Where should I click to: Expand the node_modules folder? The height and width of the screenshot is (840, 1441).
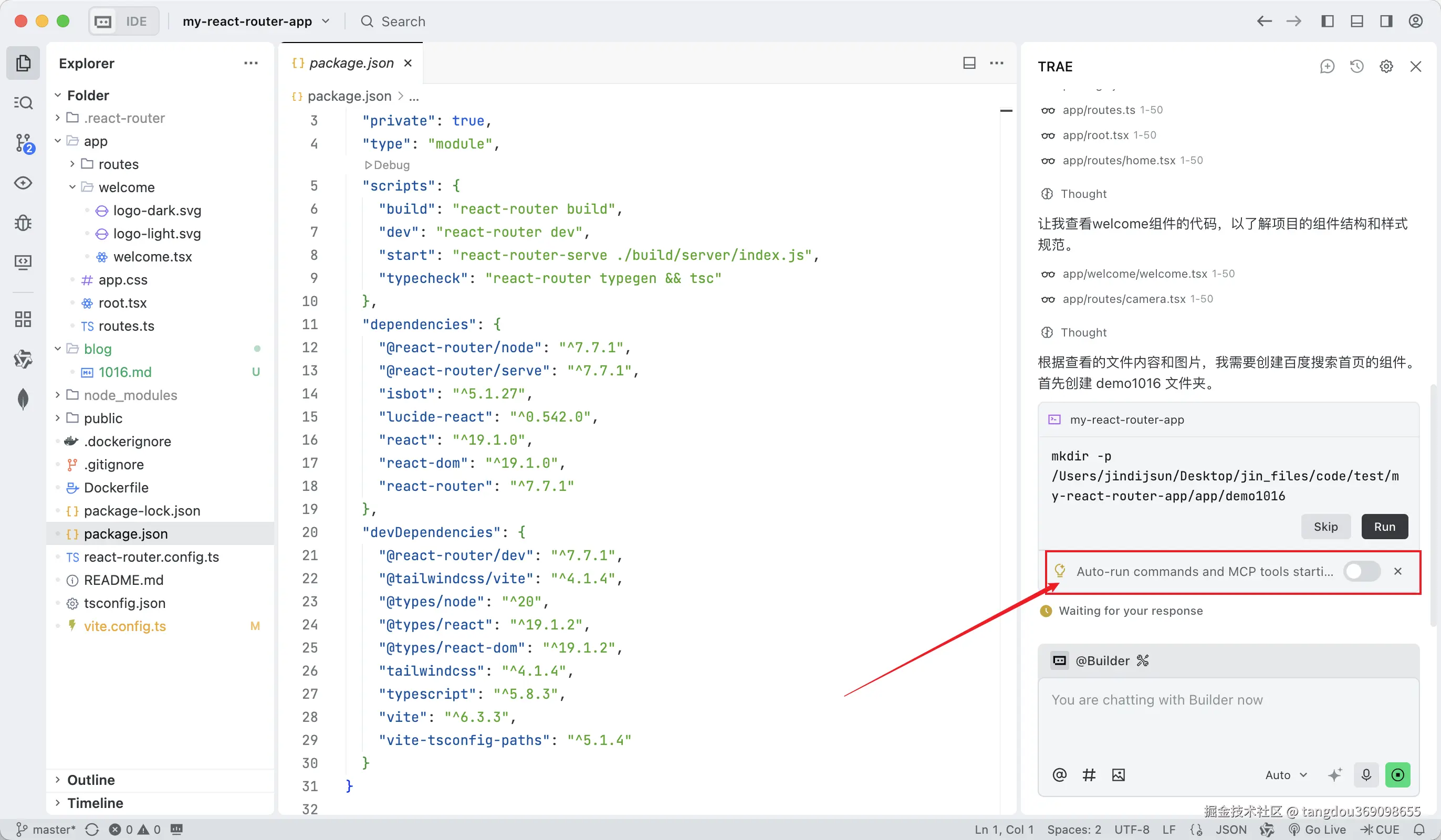tap(130, 395)
